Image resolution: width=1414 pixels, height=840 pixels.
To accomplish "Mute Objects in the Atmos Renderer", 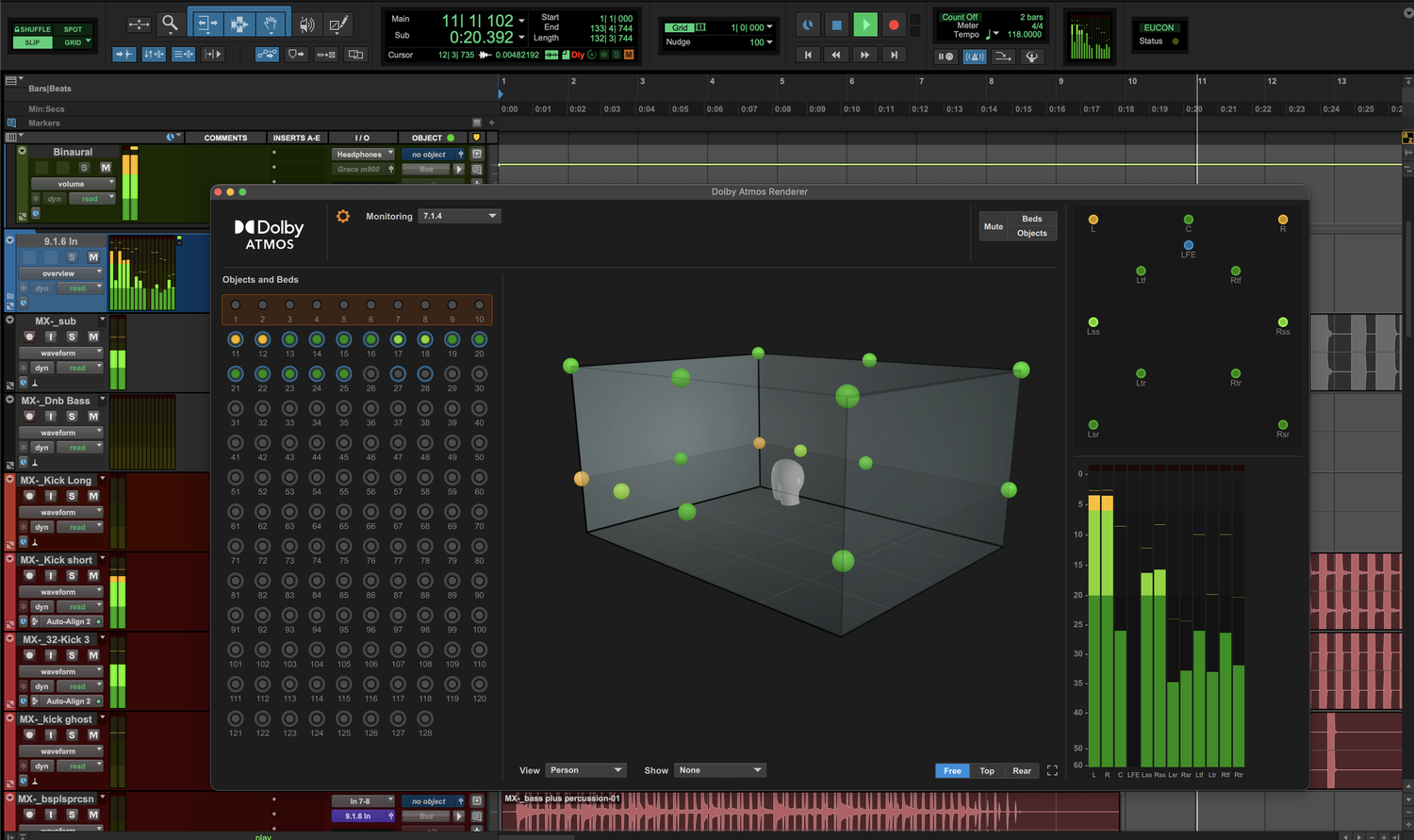I will coord(1032,233).
